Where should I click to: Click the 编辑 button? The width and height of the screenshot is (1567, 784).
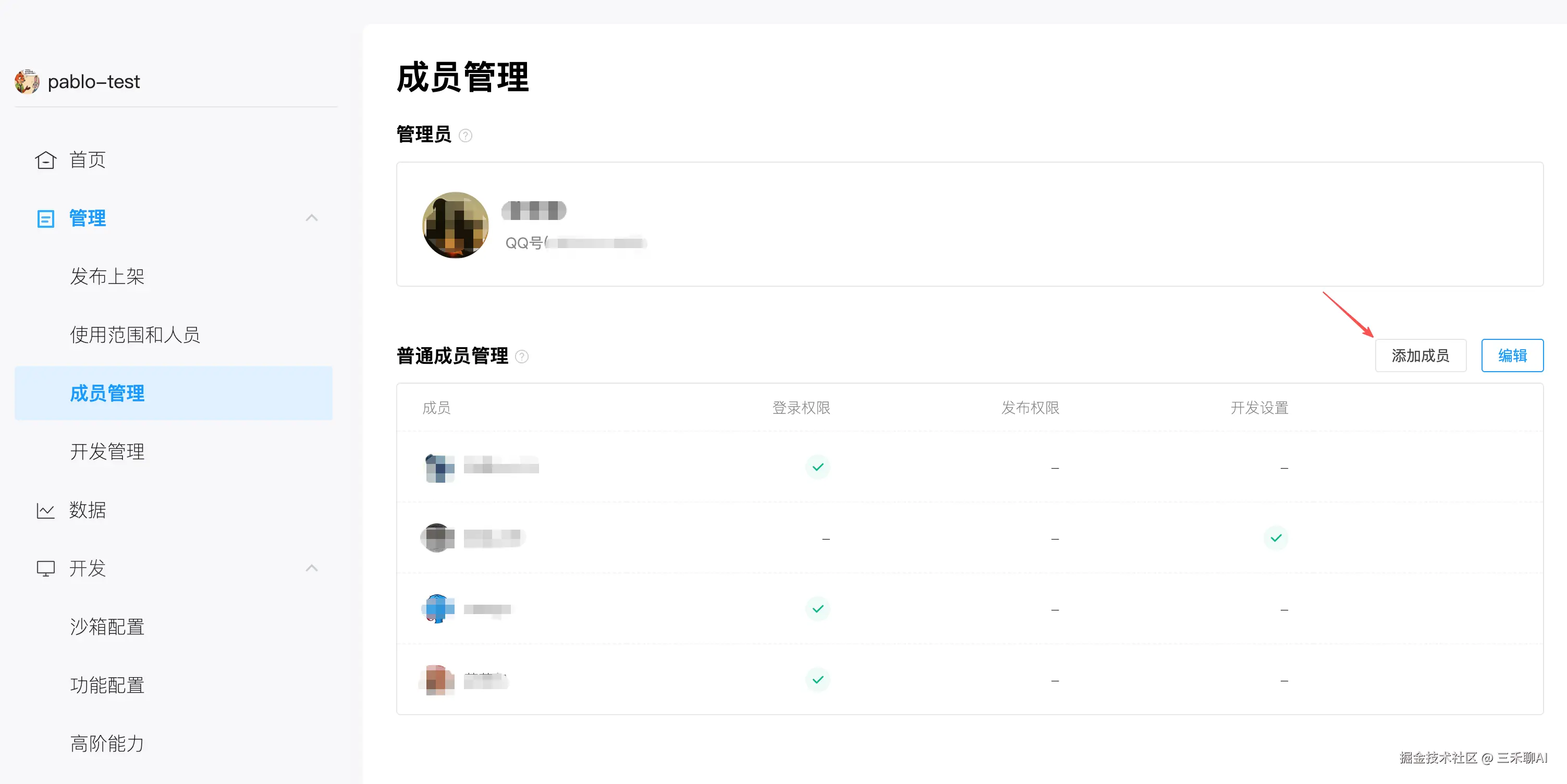tap(1512, 356)
